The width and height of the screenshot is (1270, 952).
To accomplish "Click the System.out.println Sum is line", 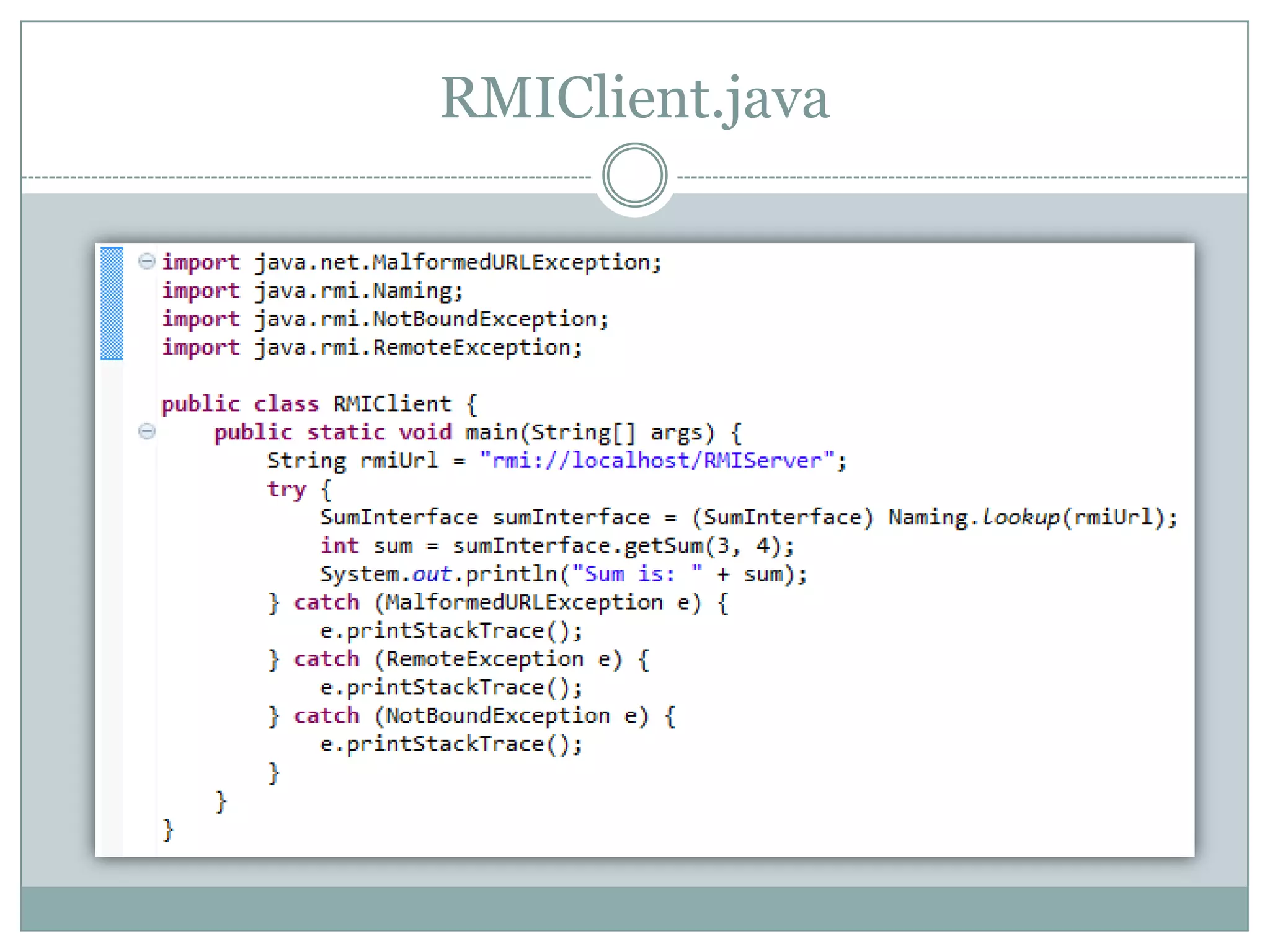I will pyautogui.click(x=564, y=574).
